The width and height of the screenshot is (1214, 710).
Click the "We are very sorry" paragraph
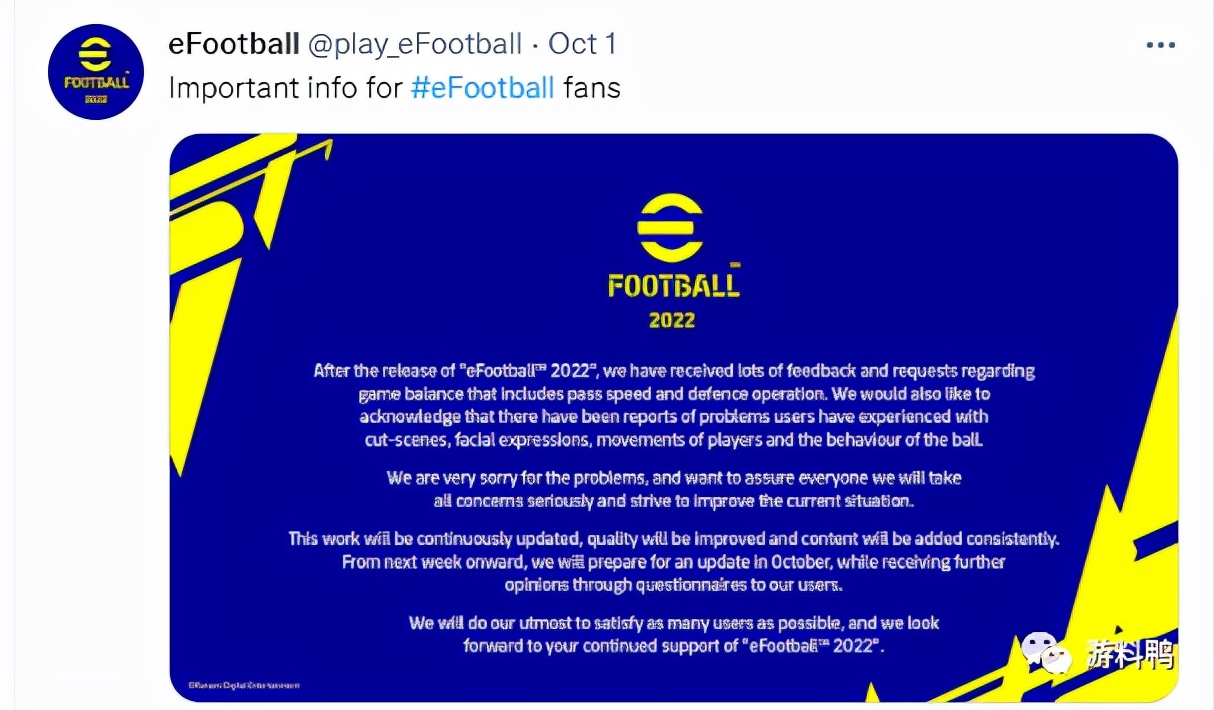673,488
